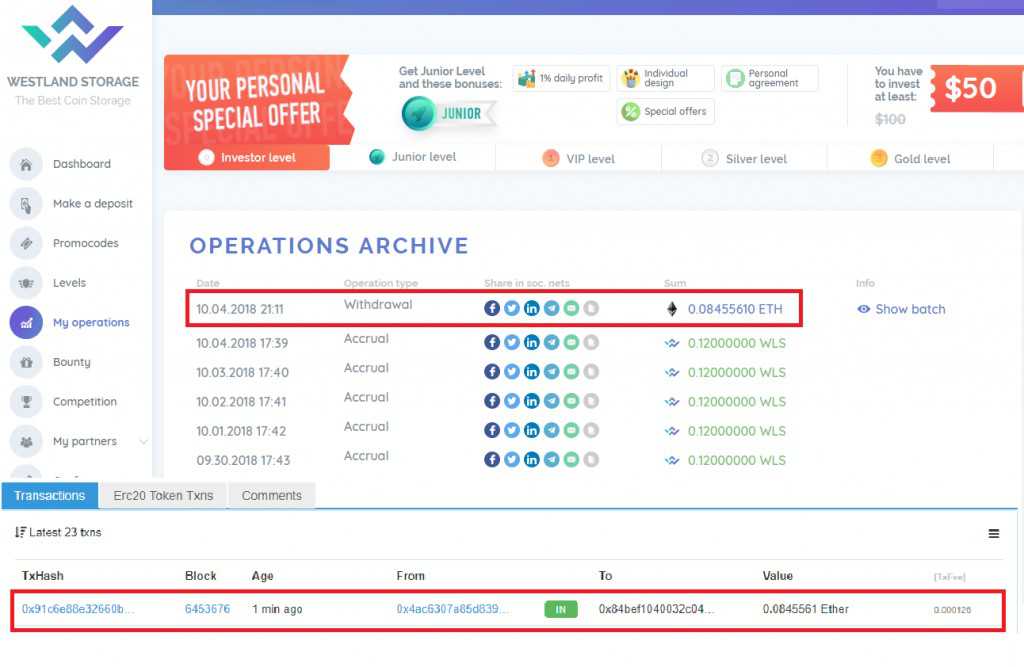Image resolution: width=1024 pixels, height=667 pixels.
Task: Open transaction hash 0x91c6e88e32660b link
Action: 78,609
